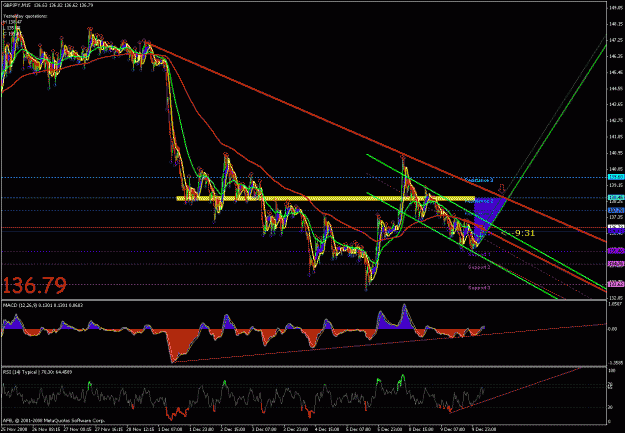Click the 0.00 level on MACD scale
This screenshot has width=625, height=433.
coord(613,329)
